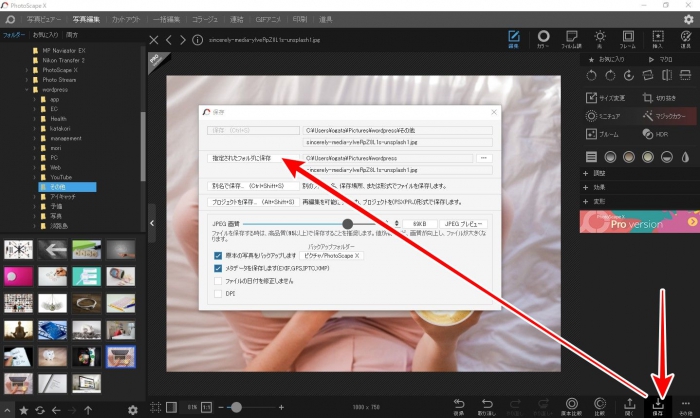
Task: Open the 光 light effects tool
Action: 600,39
